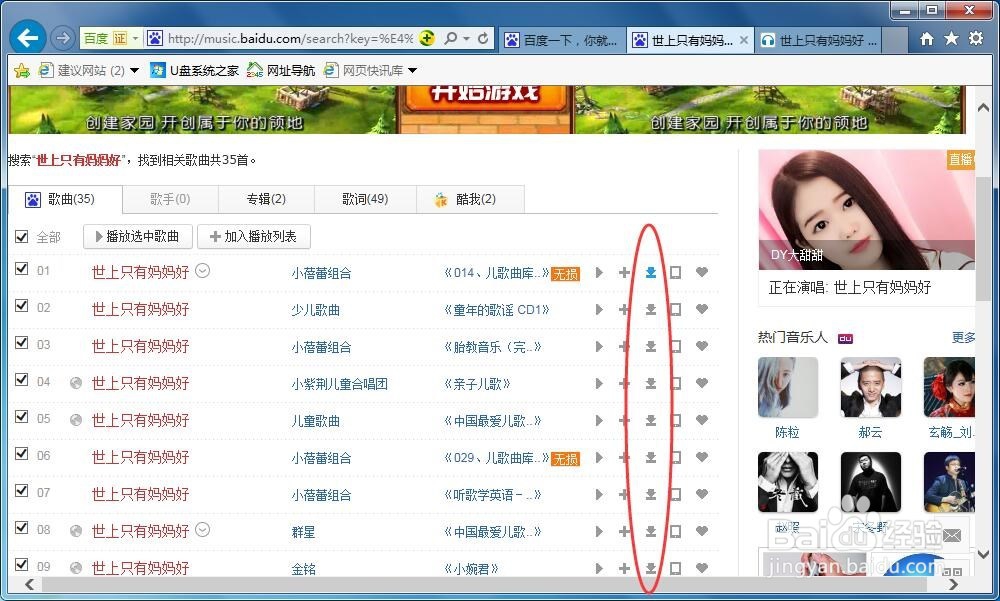
Task: Switch to the 歌手(0) tab
Action: [x=170, y=199]
